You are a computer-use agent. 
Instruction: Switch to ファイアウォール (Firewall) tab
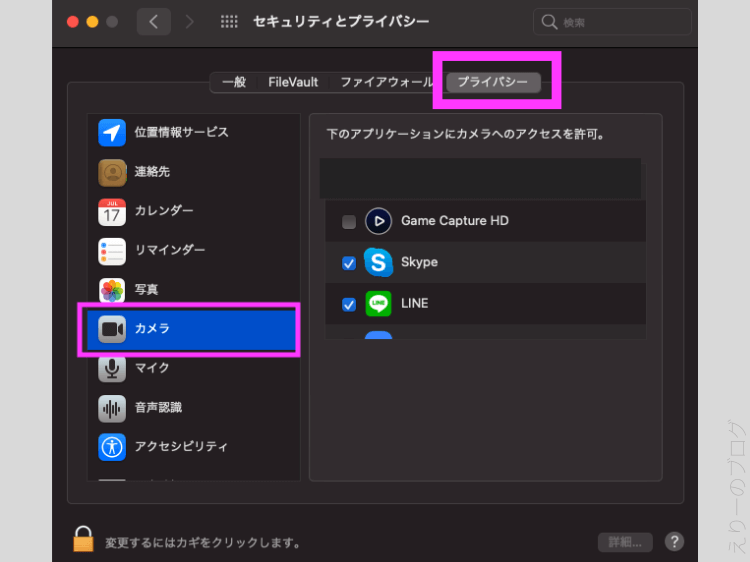[x=386, y=82]
